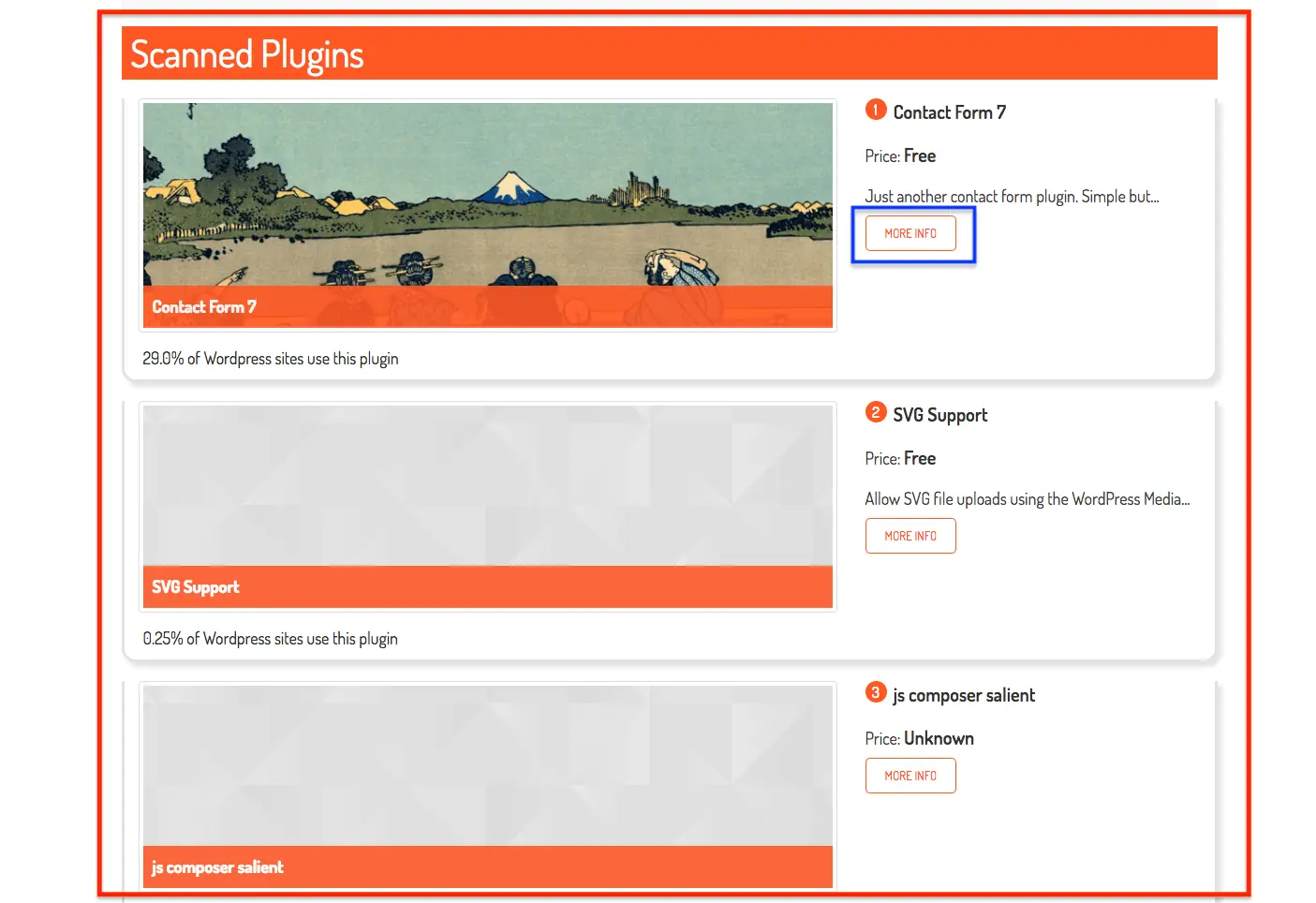Click the 0.25% of Wordpress sites usage text
The width and height of the screenshot is (1316, 903).
click(271, 639)
